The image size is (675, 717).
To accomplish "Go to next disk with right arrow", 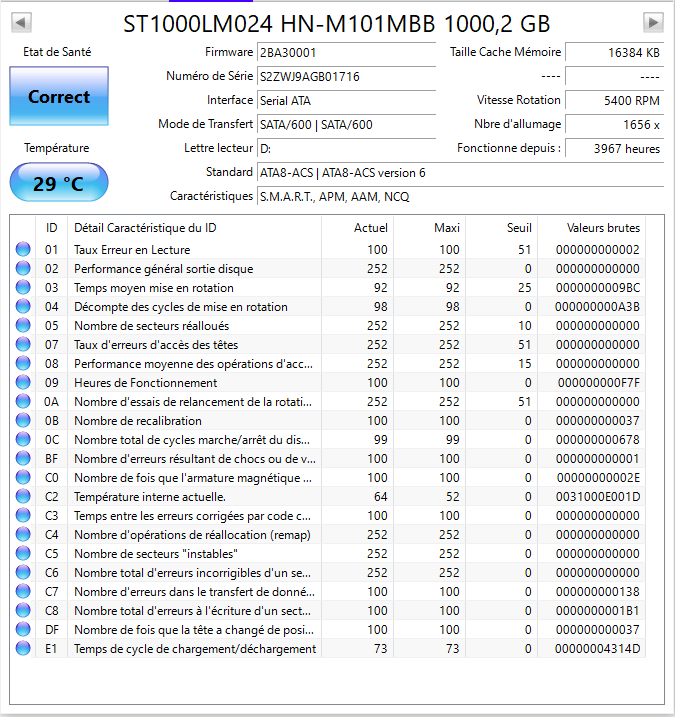I will click(x=653, y=22).
